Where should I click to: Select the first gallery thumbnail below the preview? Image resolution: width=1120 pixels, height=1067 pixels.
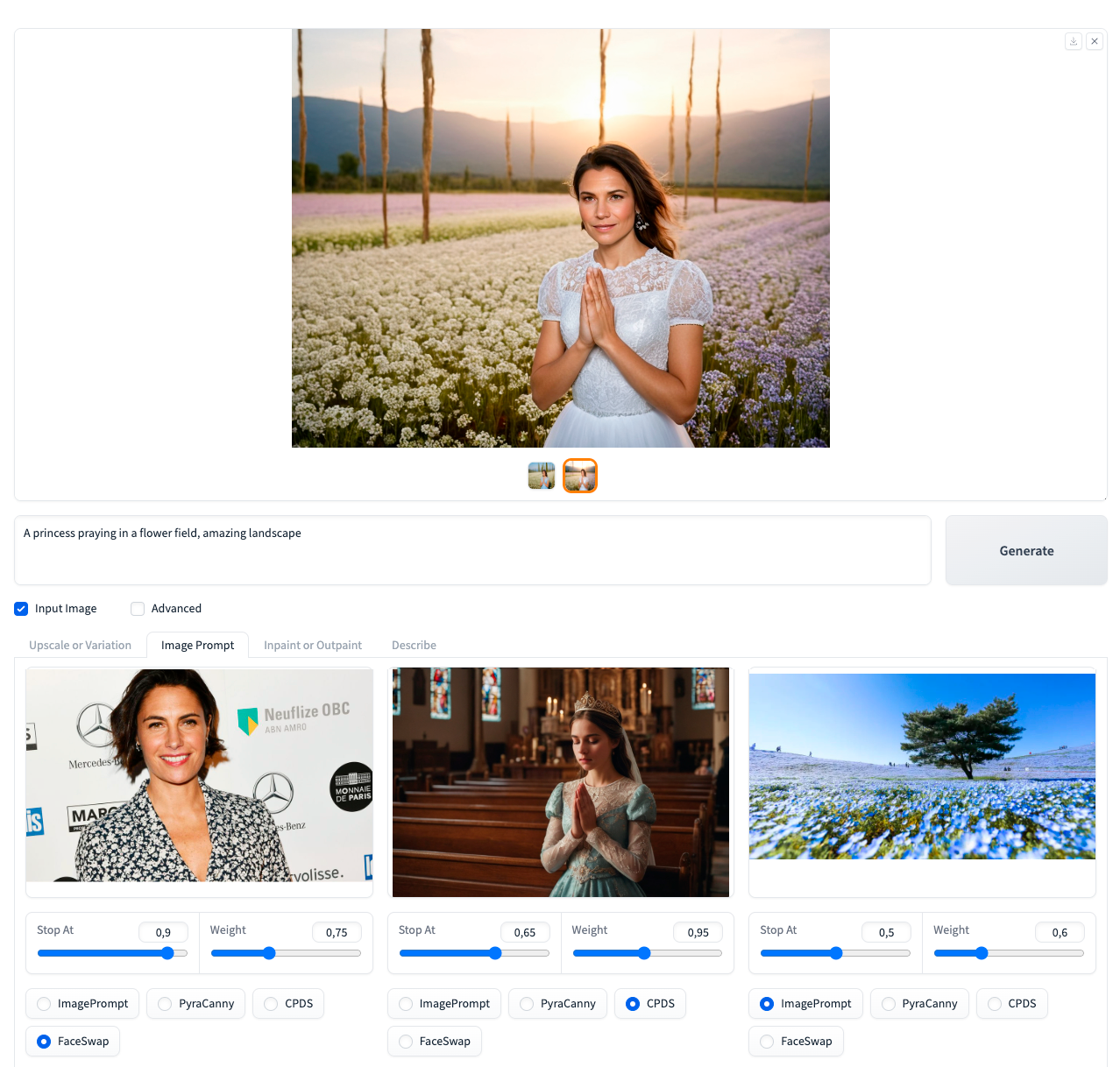point(541,476)
